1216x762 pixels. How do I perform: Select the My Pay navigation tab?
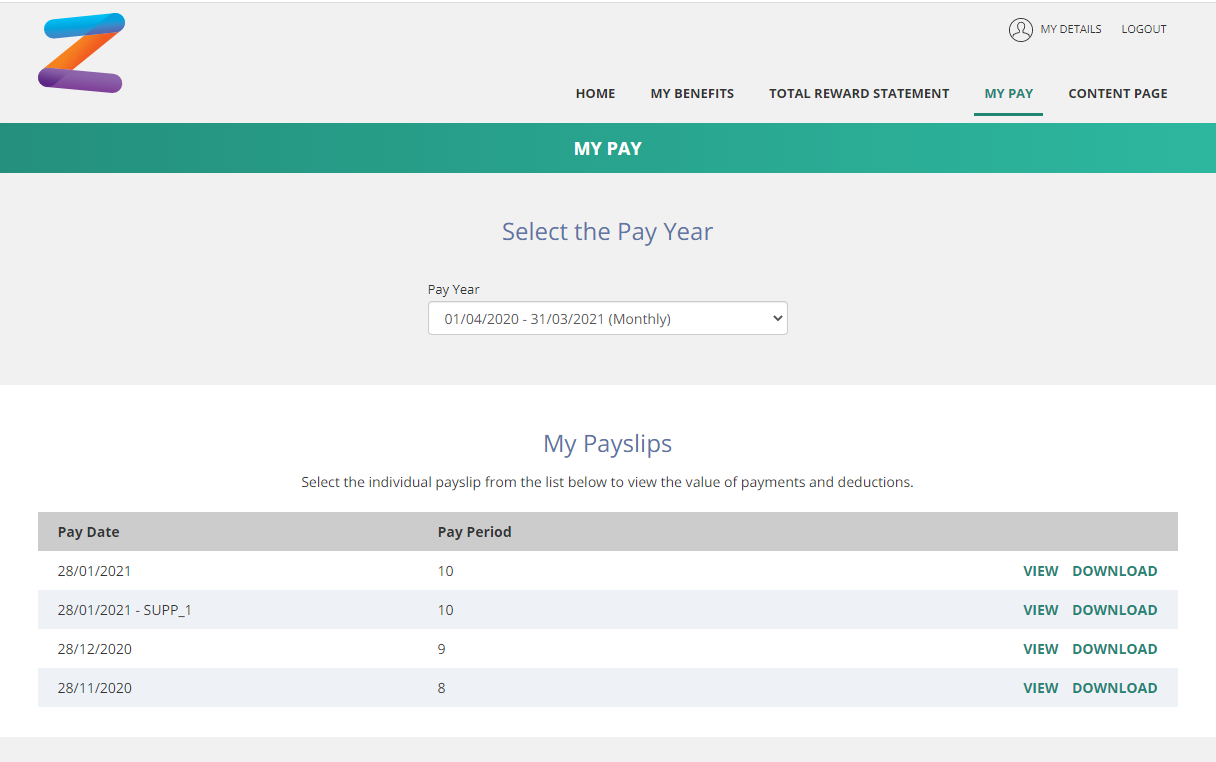1008,93
